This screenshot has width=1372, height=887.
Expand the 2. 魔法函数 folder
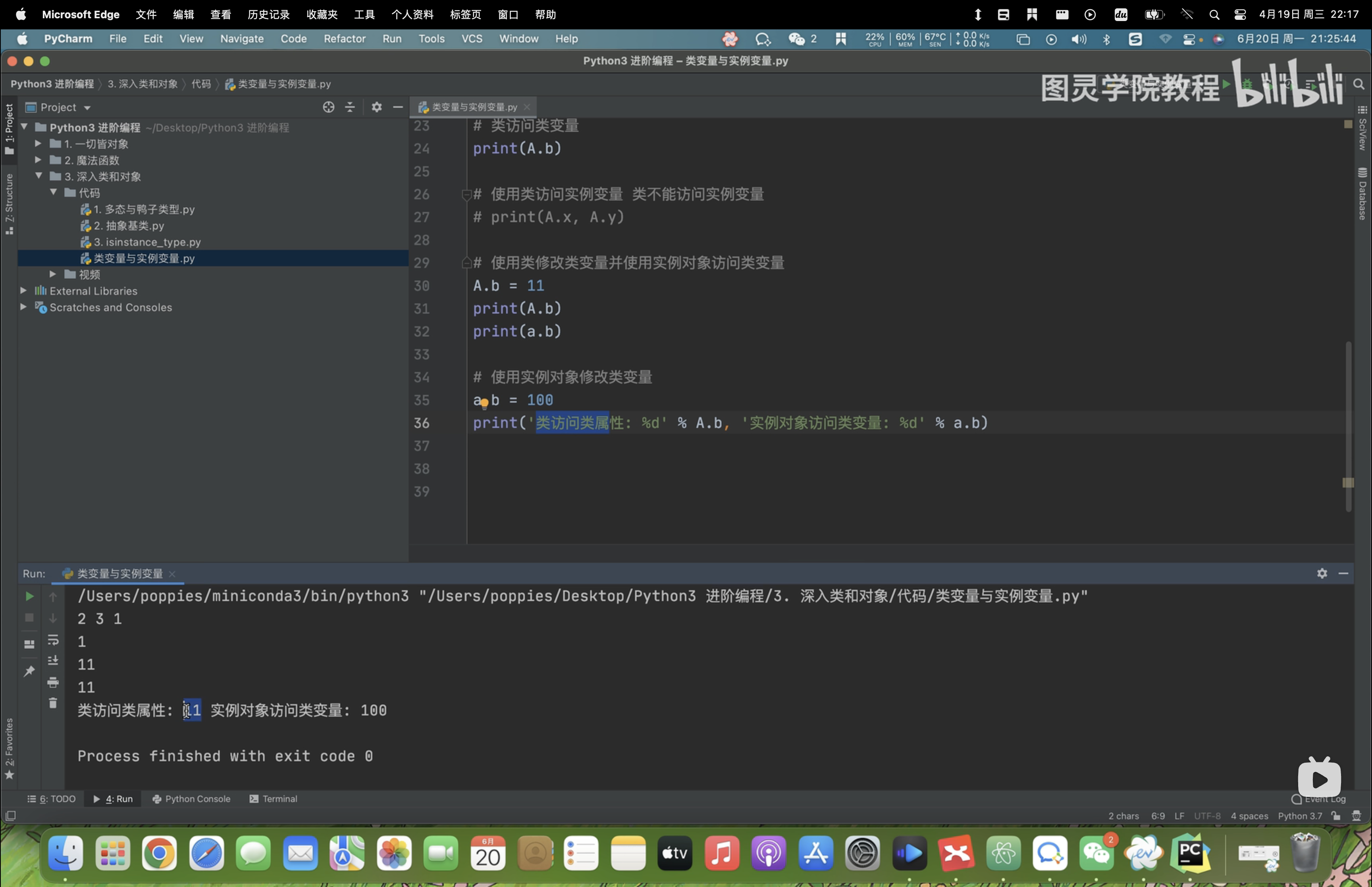click(38, 160)
